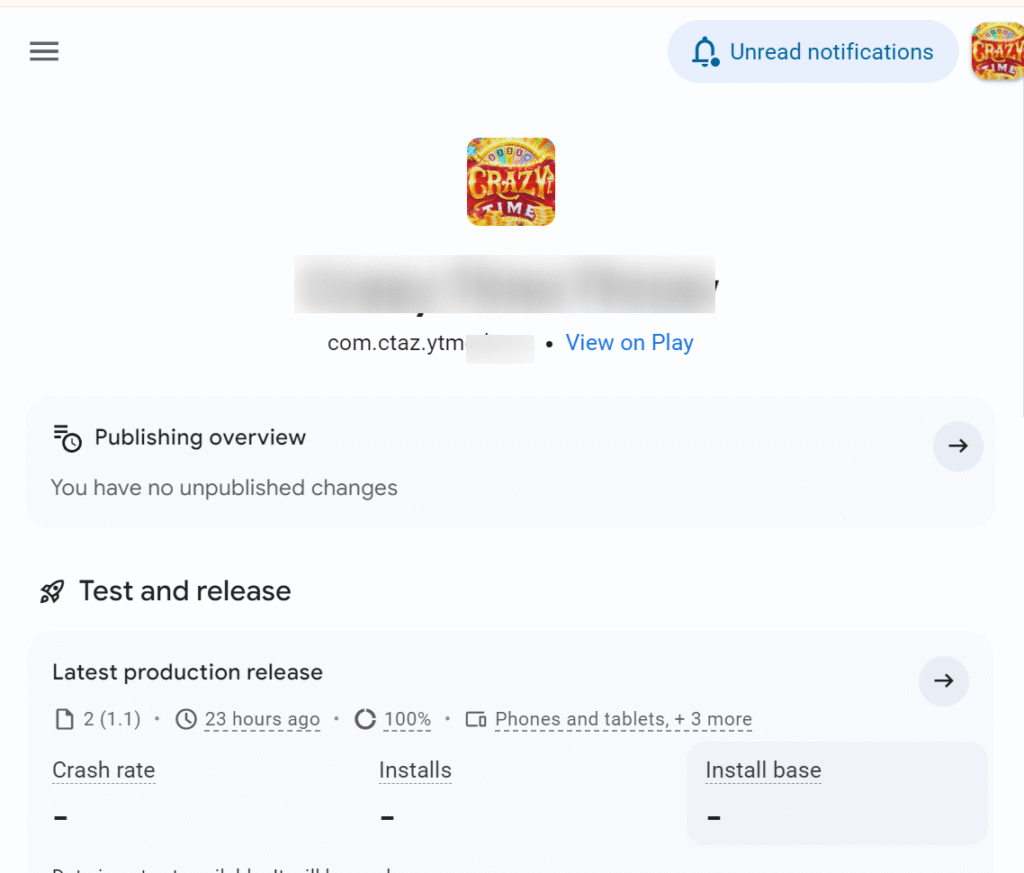Open Latest production release arrow button
The image size is (1024, 873).
(943, 681)
